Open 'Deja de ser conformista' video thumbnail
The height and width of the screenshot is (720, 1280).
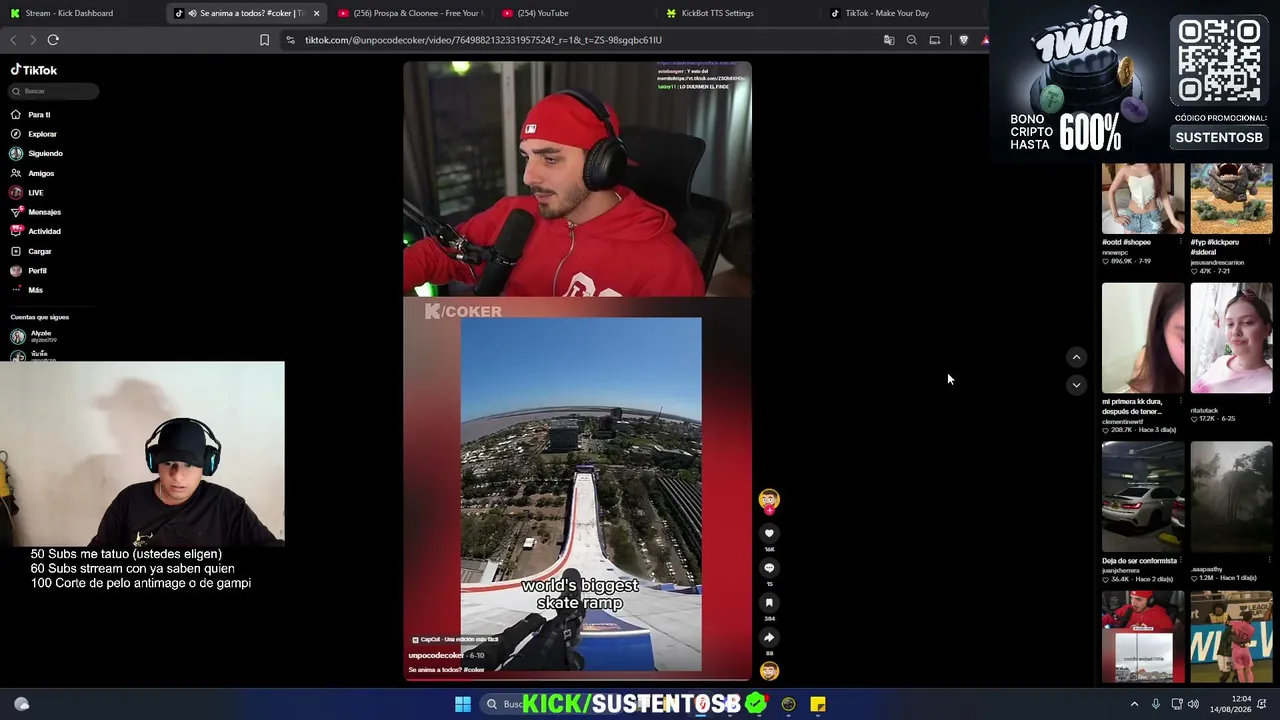[x=1143, y=497]
